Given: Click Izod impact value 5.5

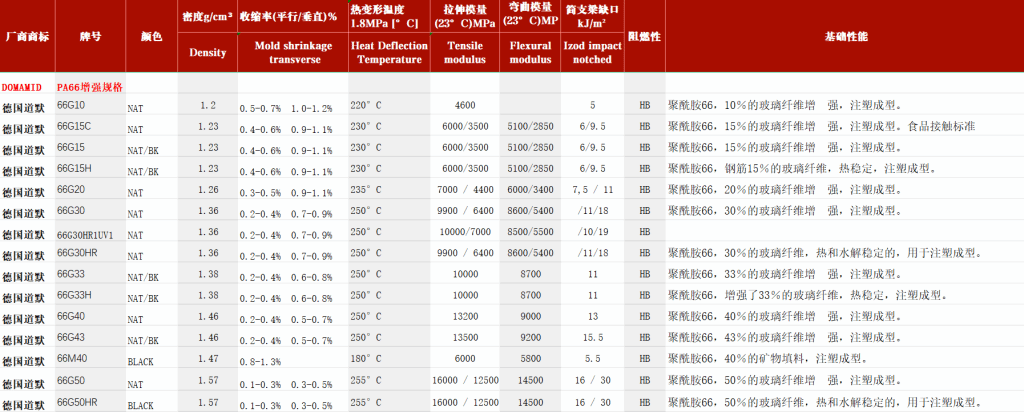Looking at the screenshot, I should pos(592,359).
